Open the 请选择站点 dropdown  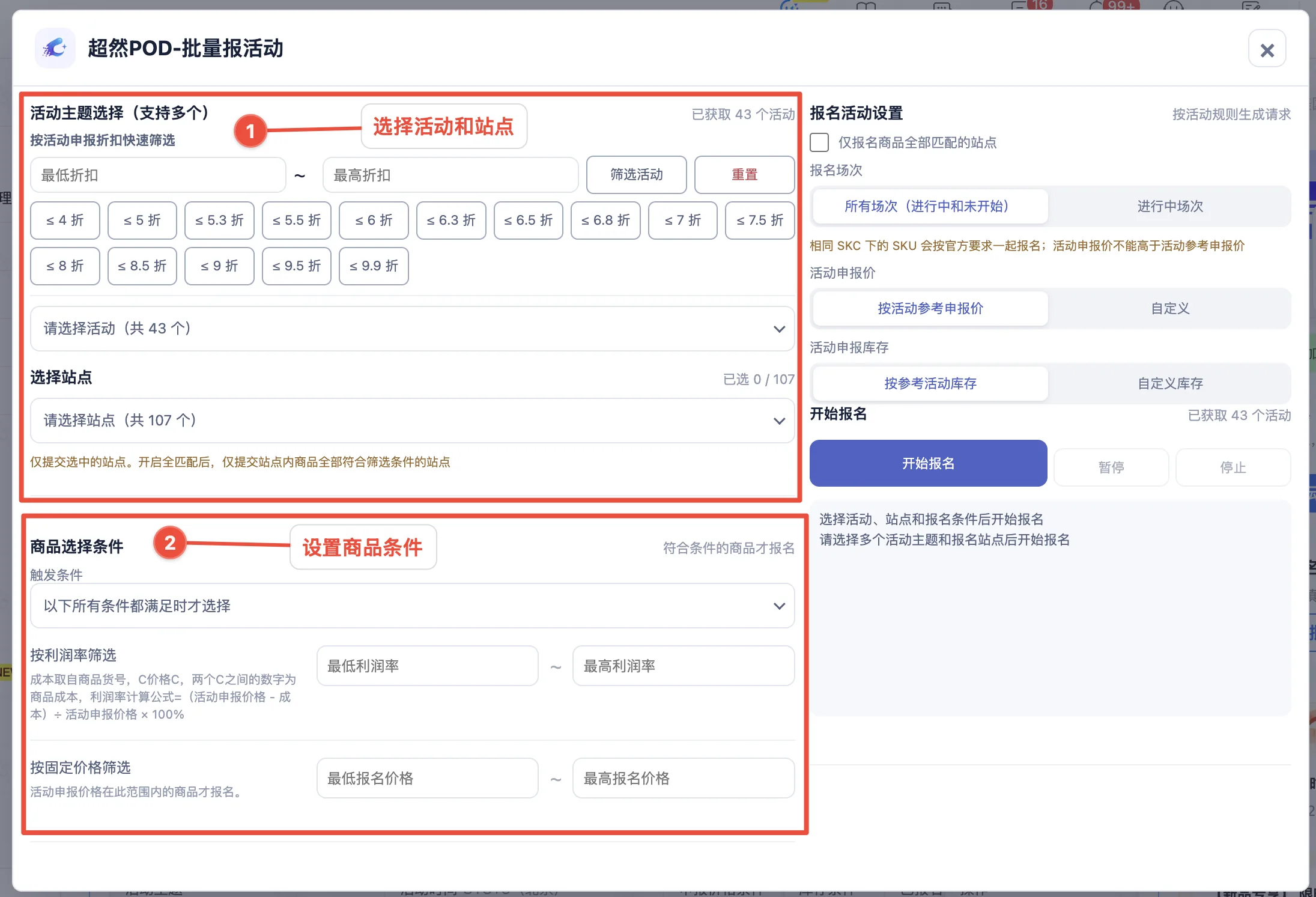(412, 421)
